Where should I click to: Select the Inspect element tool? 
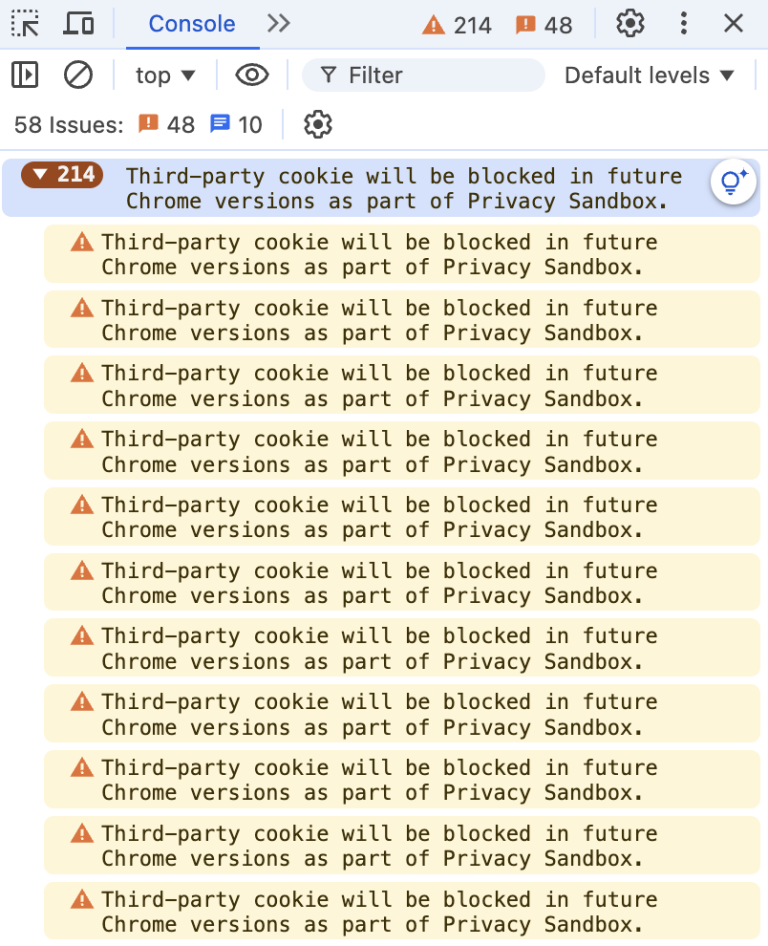(x=27, y=23)
